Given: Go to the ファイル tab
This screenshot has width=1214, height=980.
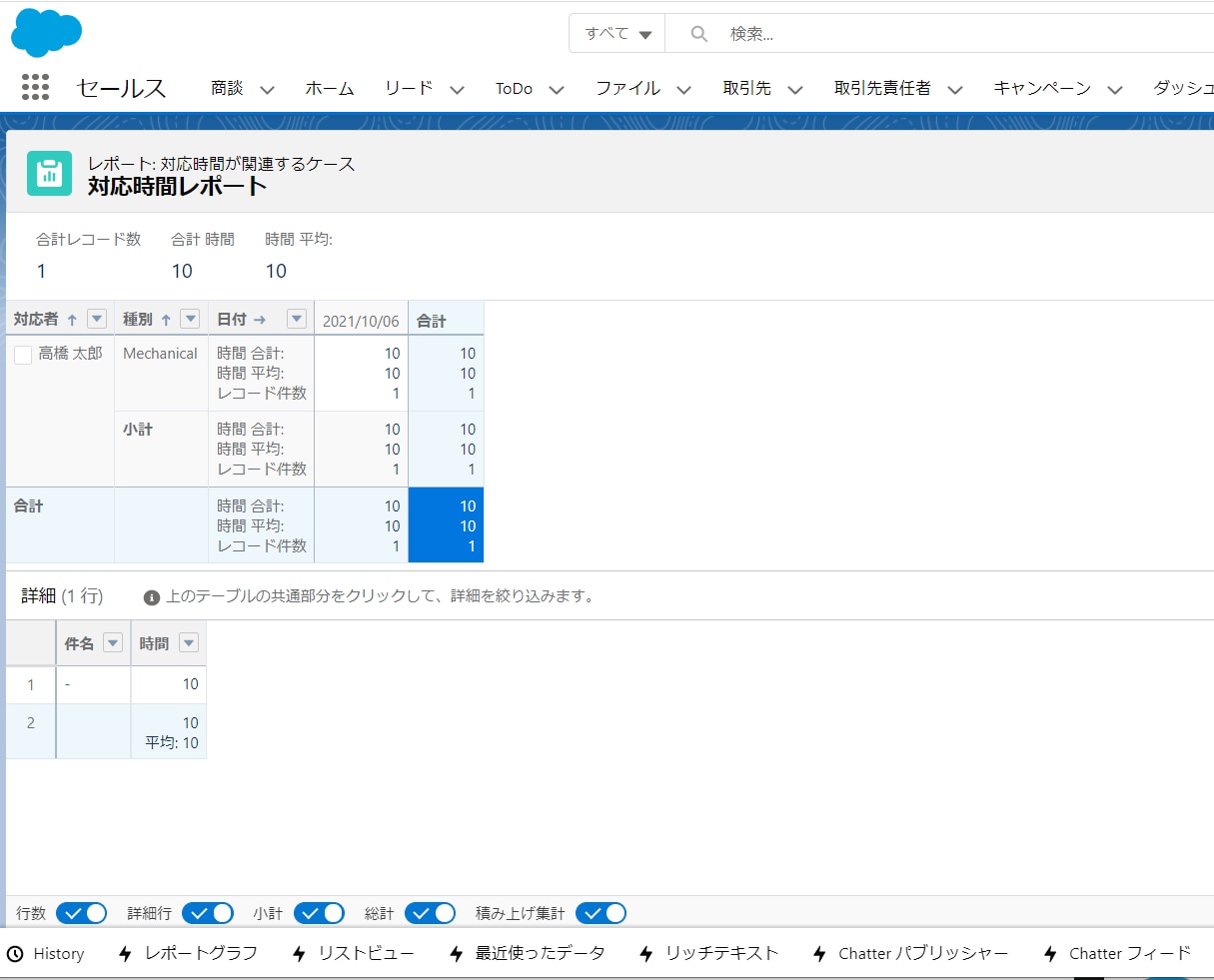Looking at the screenshot, I should click(627, 88).
